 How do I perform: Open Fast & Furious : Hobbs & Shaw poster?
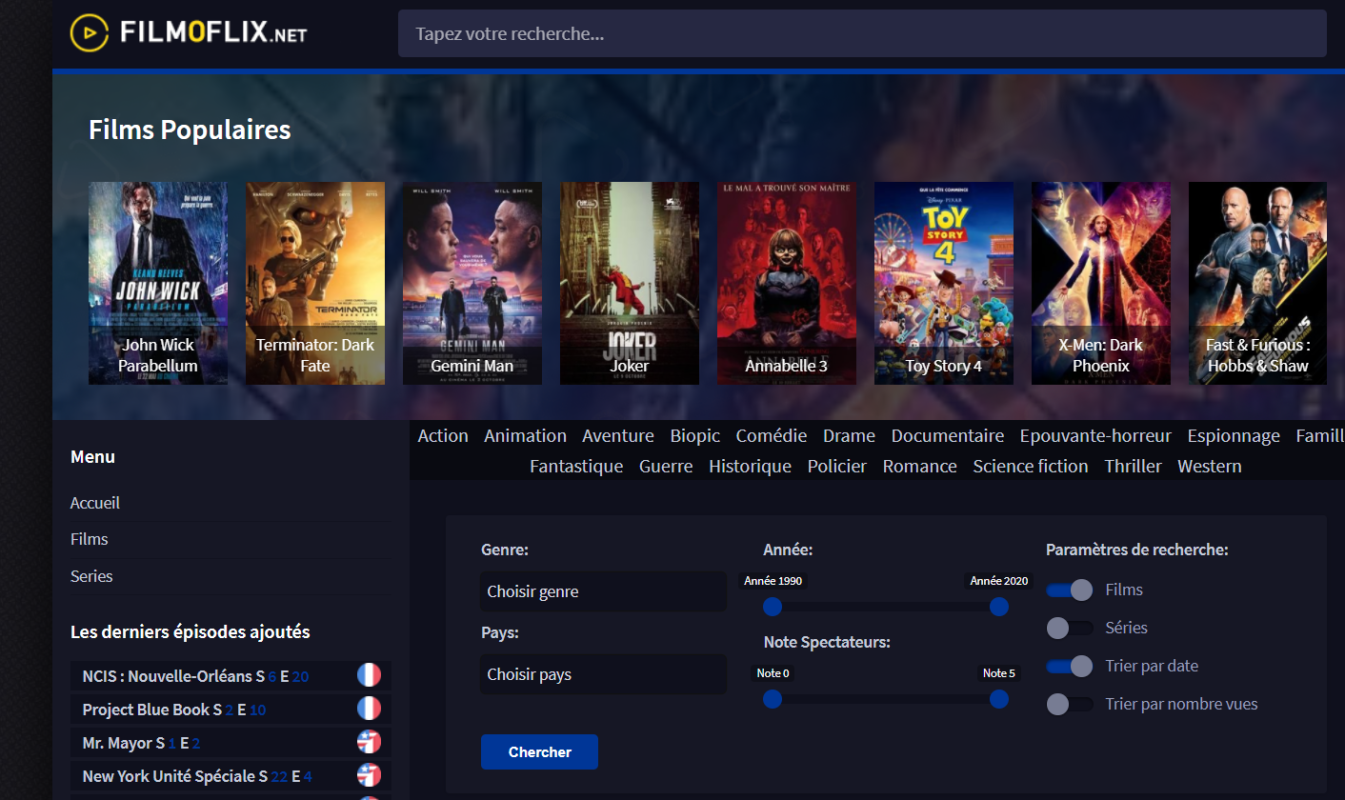click(1258, 283)
